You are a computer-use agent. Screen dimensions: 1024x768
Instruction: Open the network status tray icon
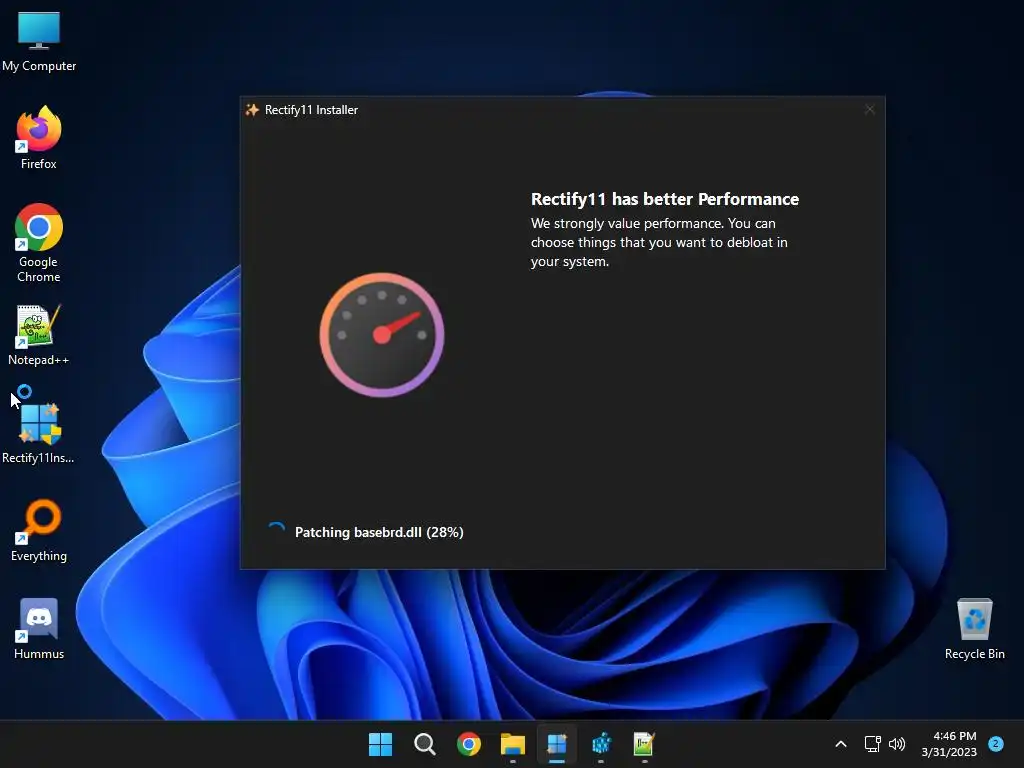click(x=872, y=744)
